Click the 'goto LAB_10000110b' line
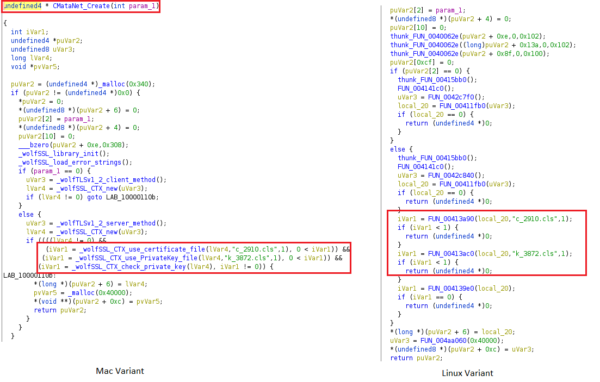This screenshot has height=382, width=600. click(92, 198)
